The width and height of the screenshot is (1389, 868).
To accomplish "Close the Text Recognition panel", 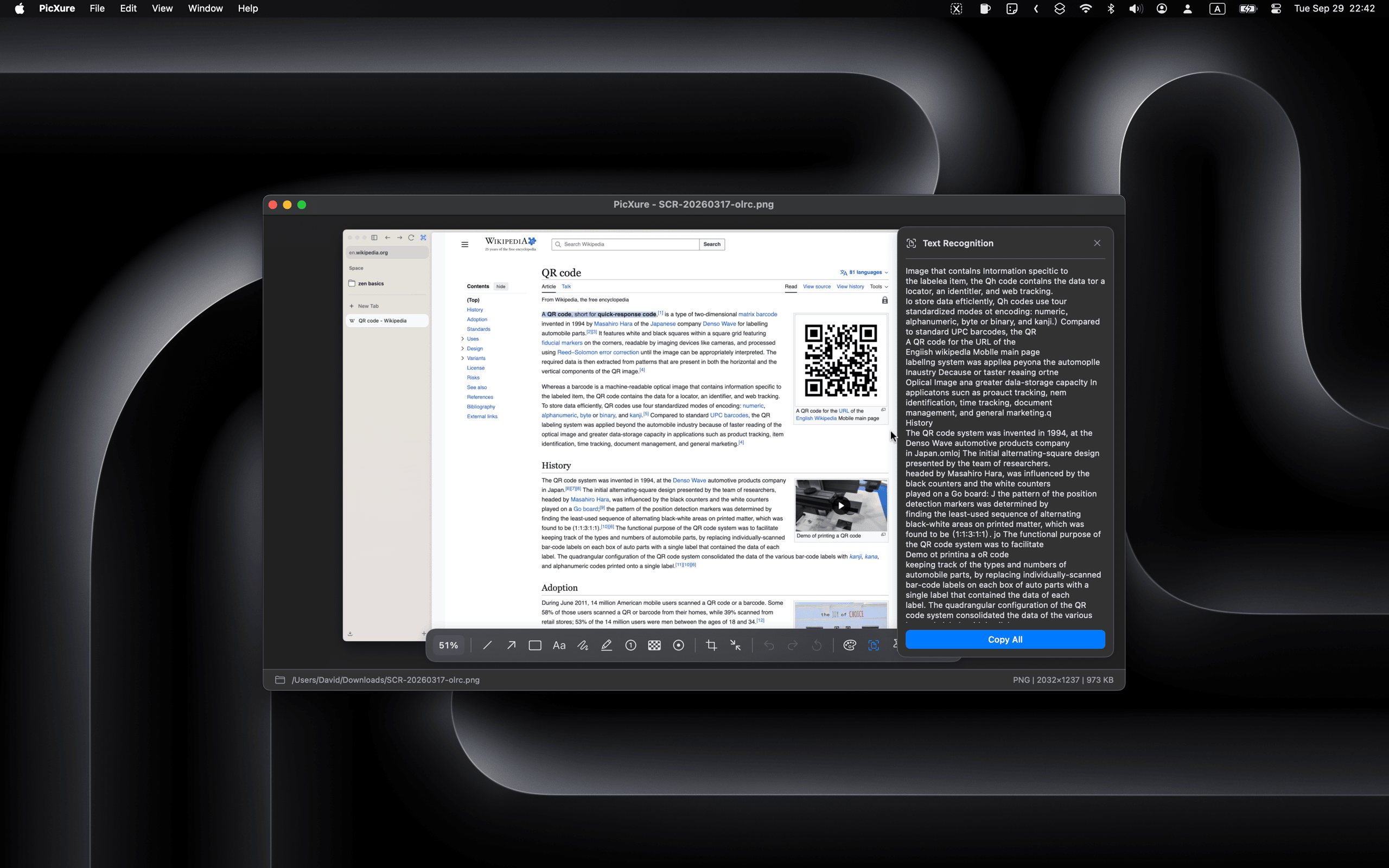I will coord(1097,243).
